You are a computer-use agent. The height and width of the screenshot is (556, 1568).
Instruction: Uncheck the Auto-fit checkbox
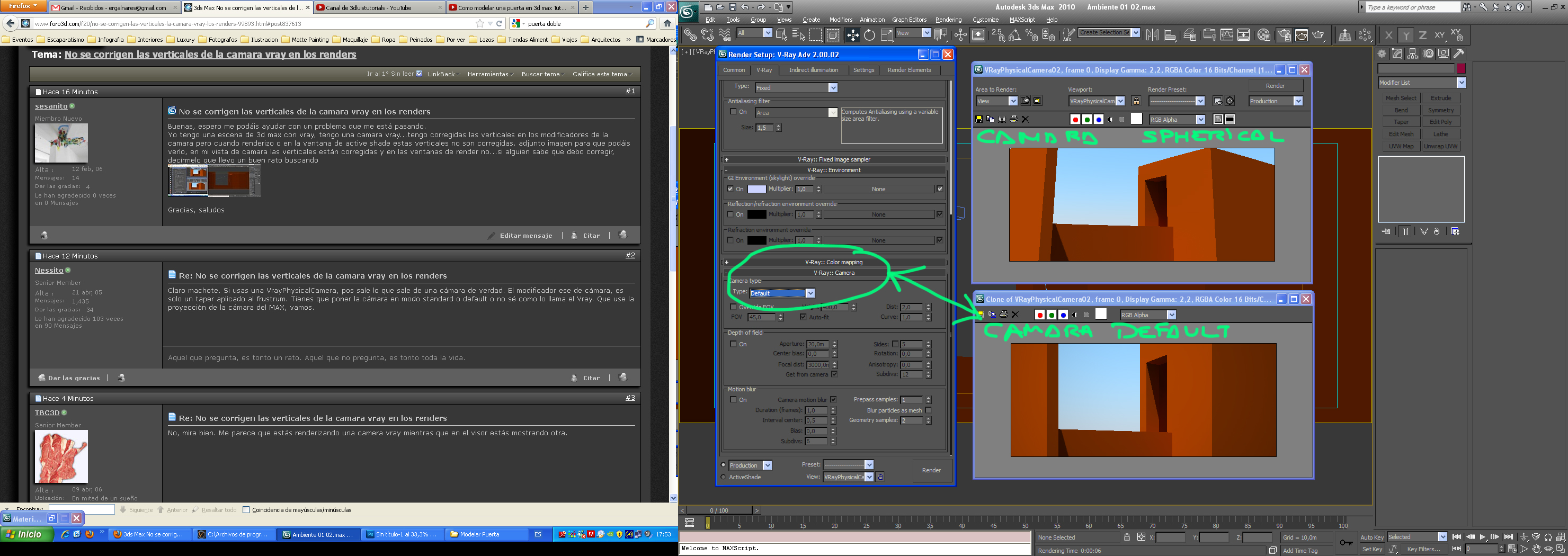[x=803, y=317]
